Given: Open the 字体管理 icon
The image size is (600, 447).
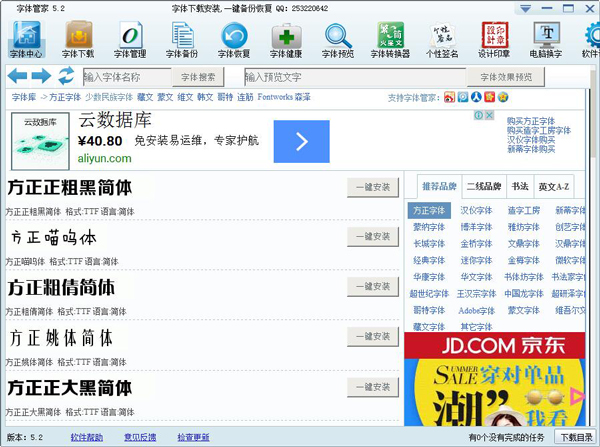Looking at the screenshot, I should pos(130,39).
